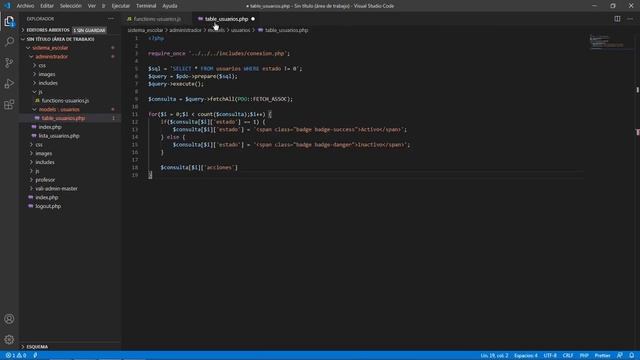Expand css folder under administrador

click(70, 65)
